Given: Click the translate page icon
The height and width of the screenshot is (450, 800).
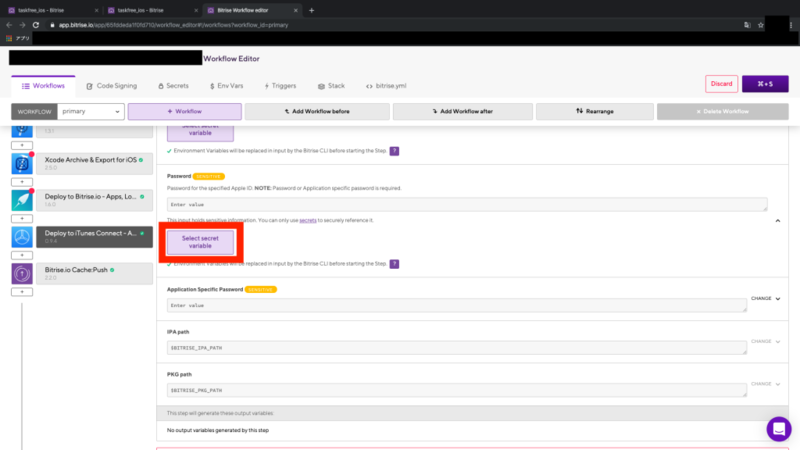Looking at the screenshot, I should [x=747, y=25].
